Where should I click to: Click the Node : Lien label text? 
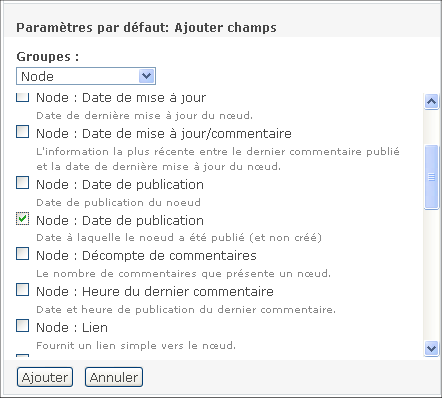point(72,327)
